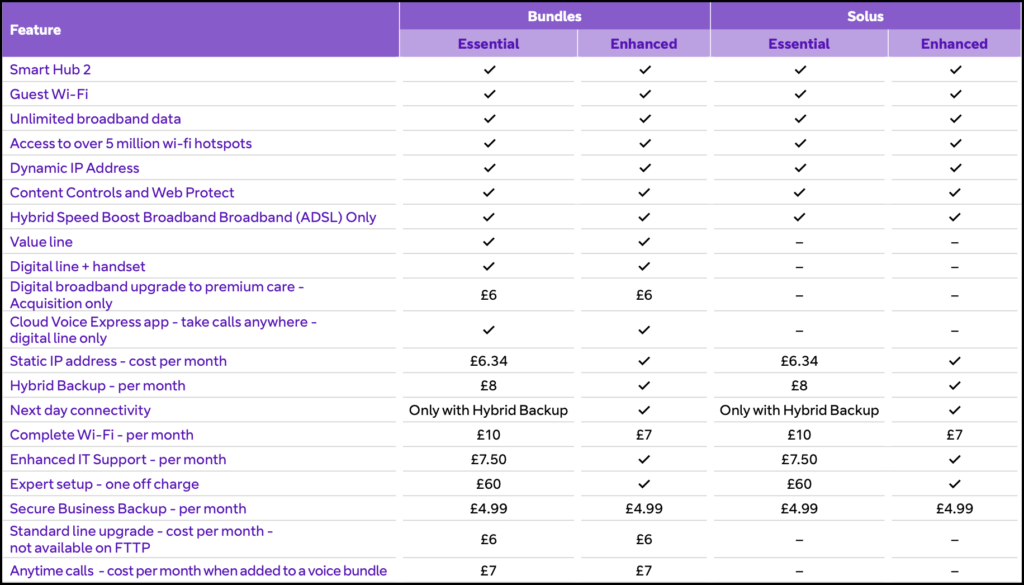
Task: Click Solus Enhanced checkmark for Next day connectivity
Action: coord(955,410)
